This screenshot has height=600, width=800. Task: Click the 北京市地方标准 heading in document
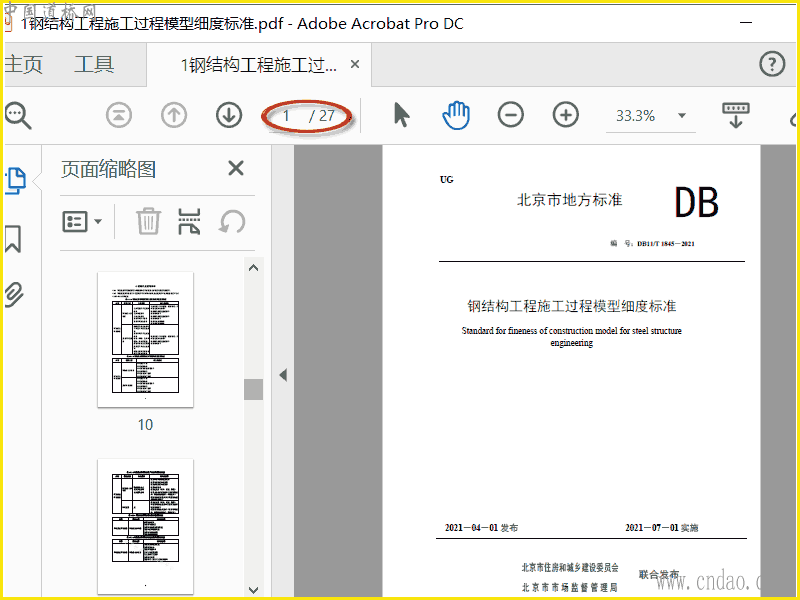[x=569, y=199]
